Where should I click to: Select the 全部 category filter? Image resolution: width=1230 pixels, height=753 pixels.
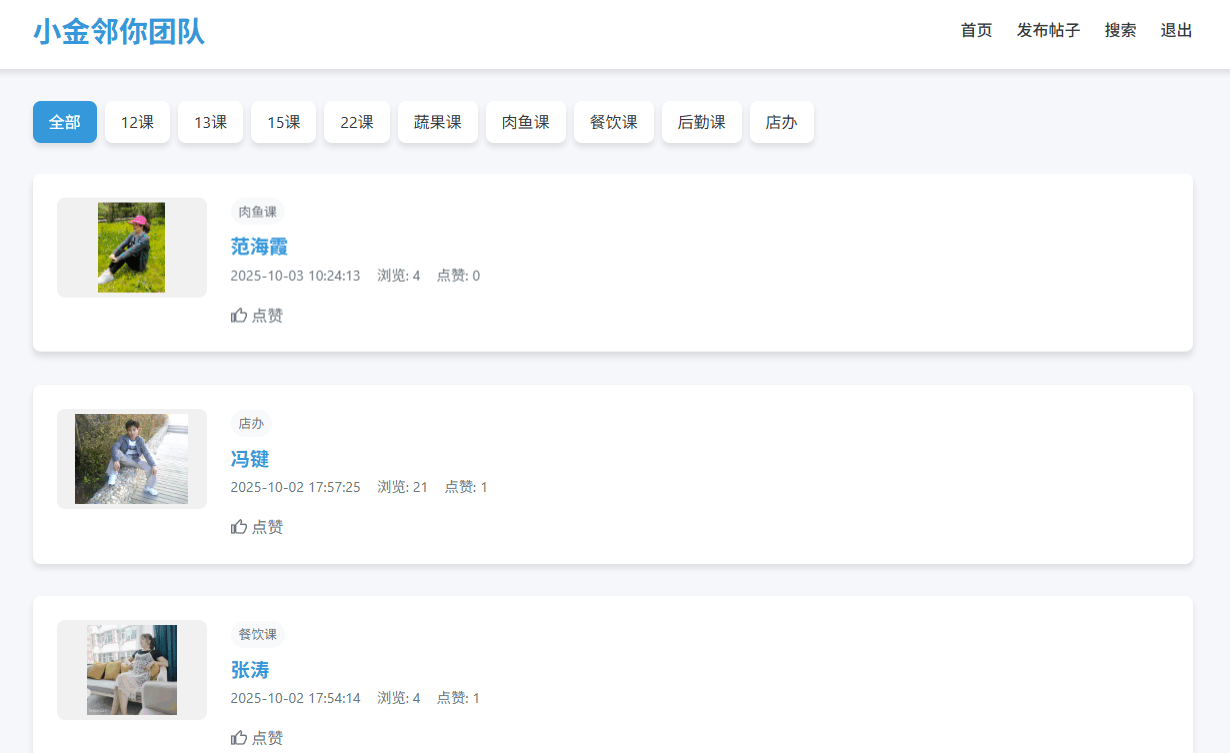(65, 122)
